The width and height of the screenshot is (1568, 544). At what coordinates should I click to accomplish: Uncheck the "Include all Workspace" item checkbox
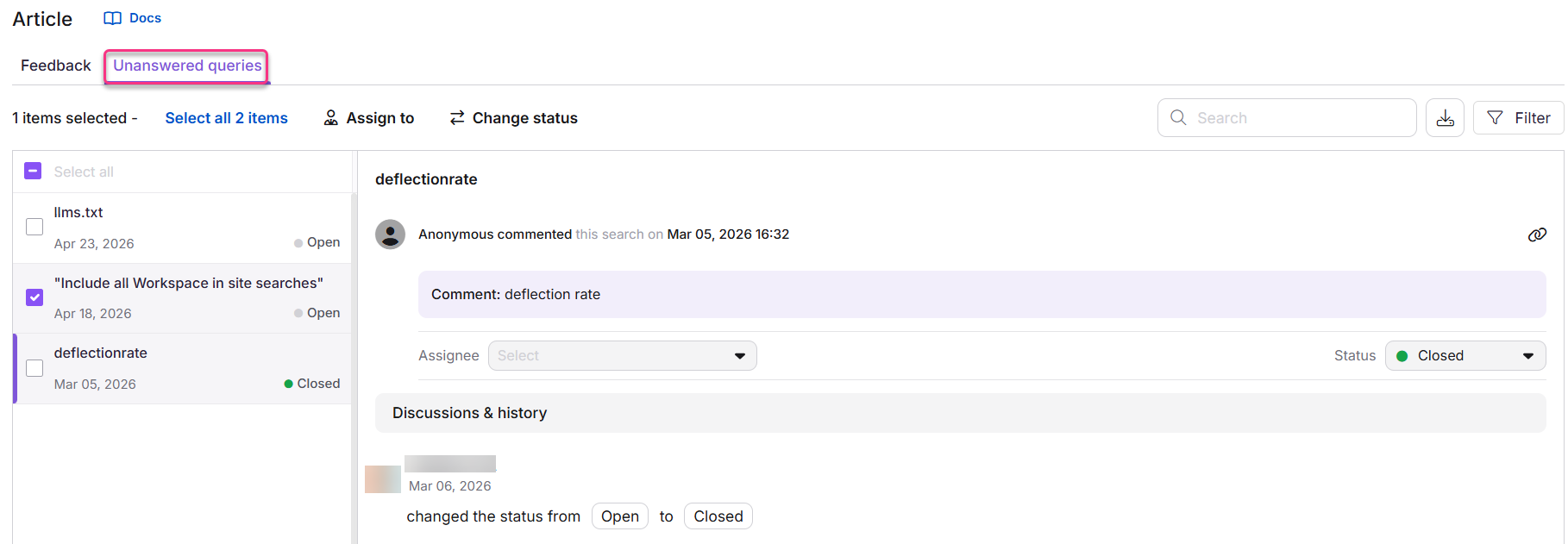point(34,297)
